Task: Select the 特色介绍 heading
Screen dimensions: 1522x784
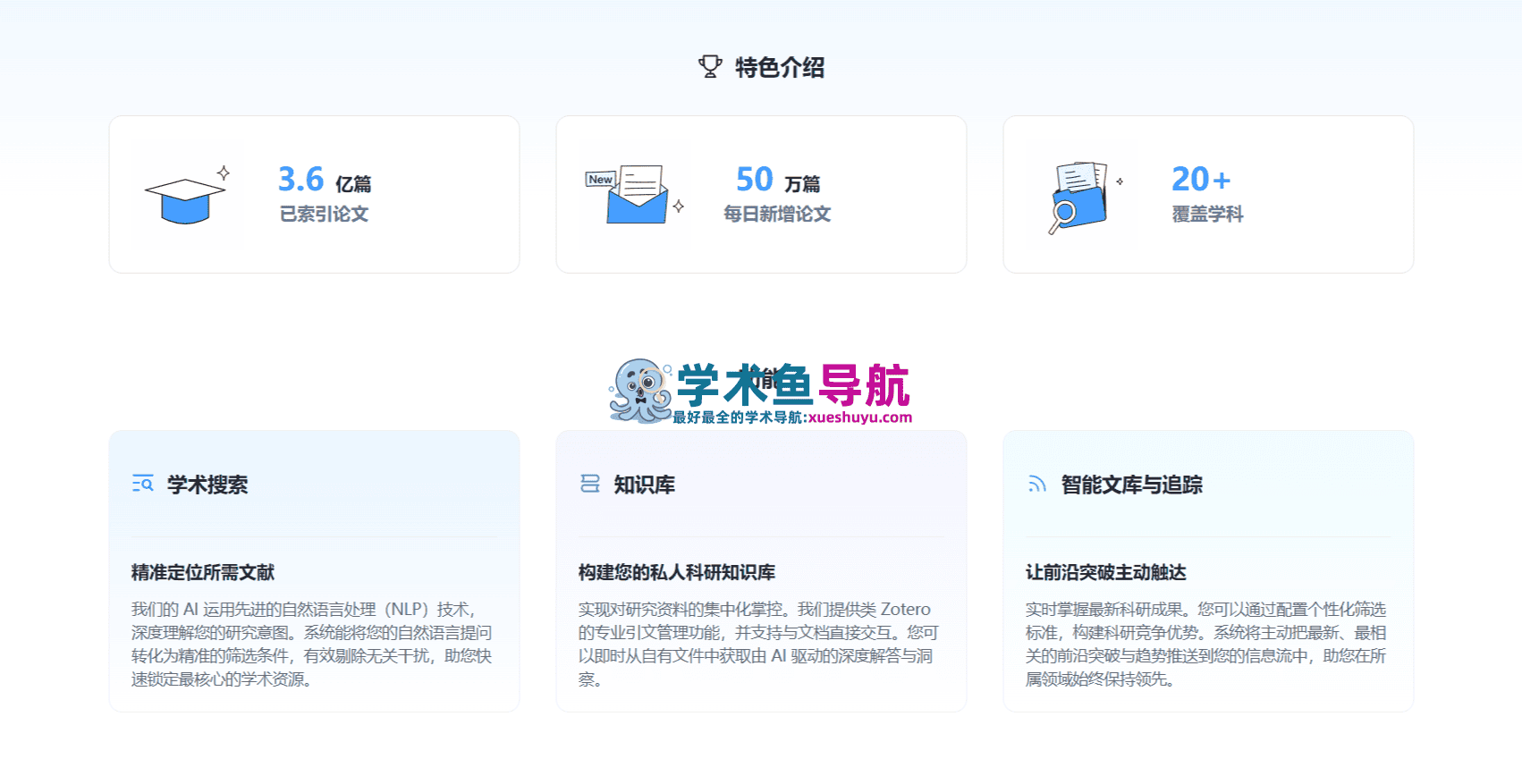Action: (780, 67)
